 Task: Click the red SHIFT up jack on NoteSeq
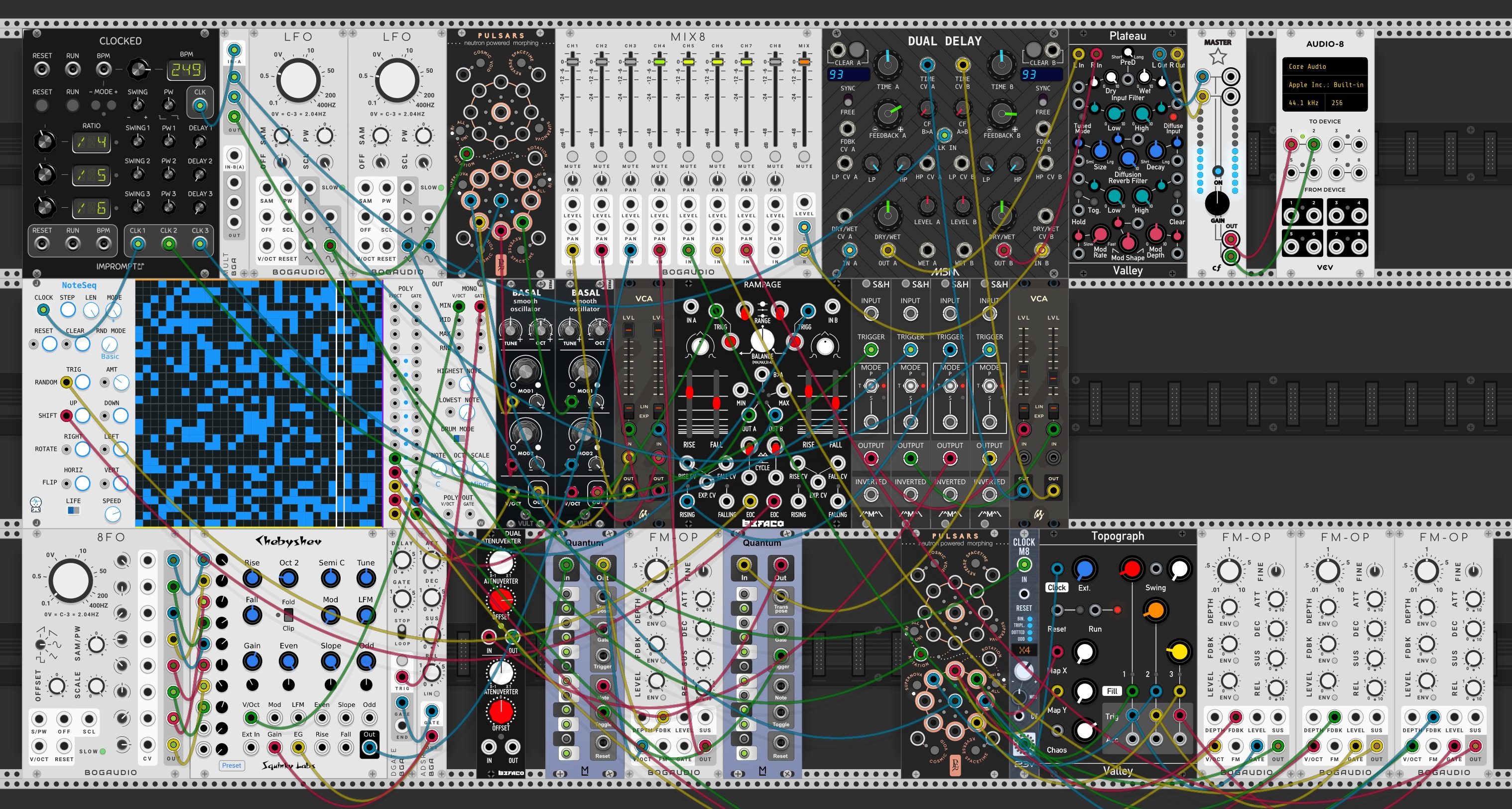67,415
